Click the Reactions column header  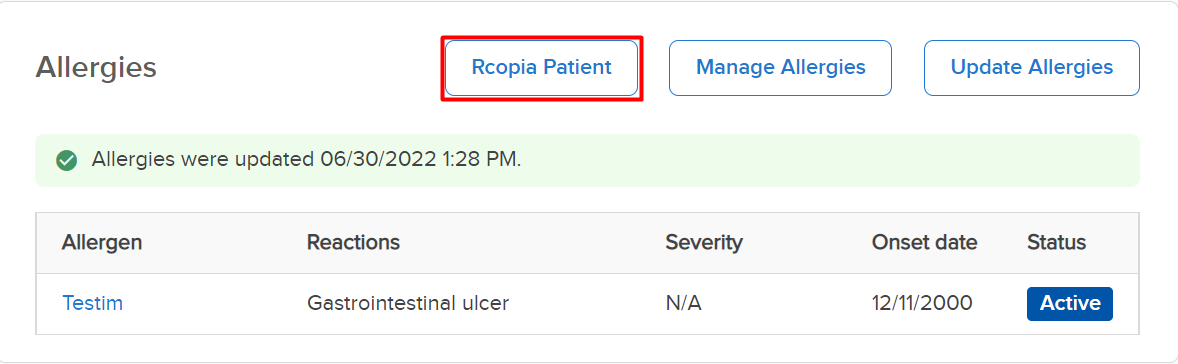353,242
